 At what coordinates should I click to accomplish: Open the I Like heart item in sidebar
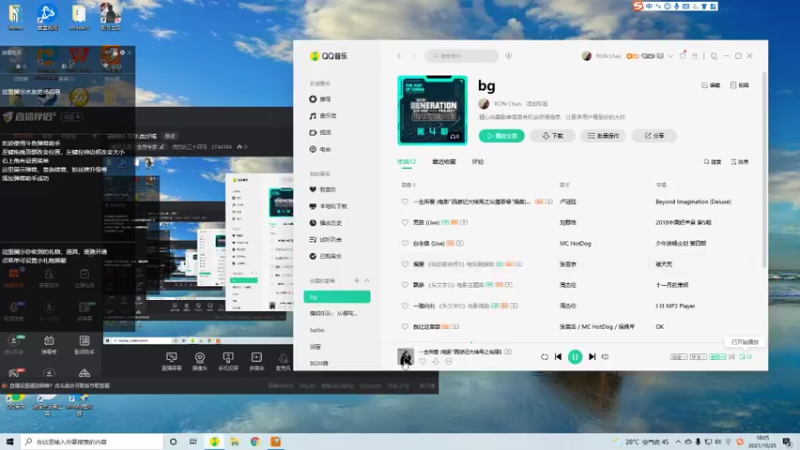[x=323, y=189]
